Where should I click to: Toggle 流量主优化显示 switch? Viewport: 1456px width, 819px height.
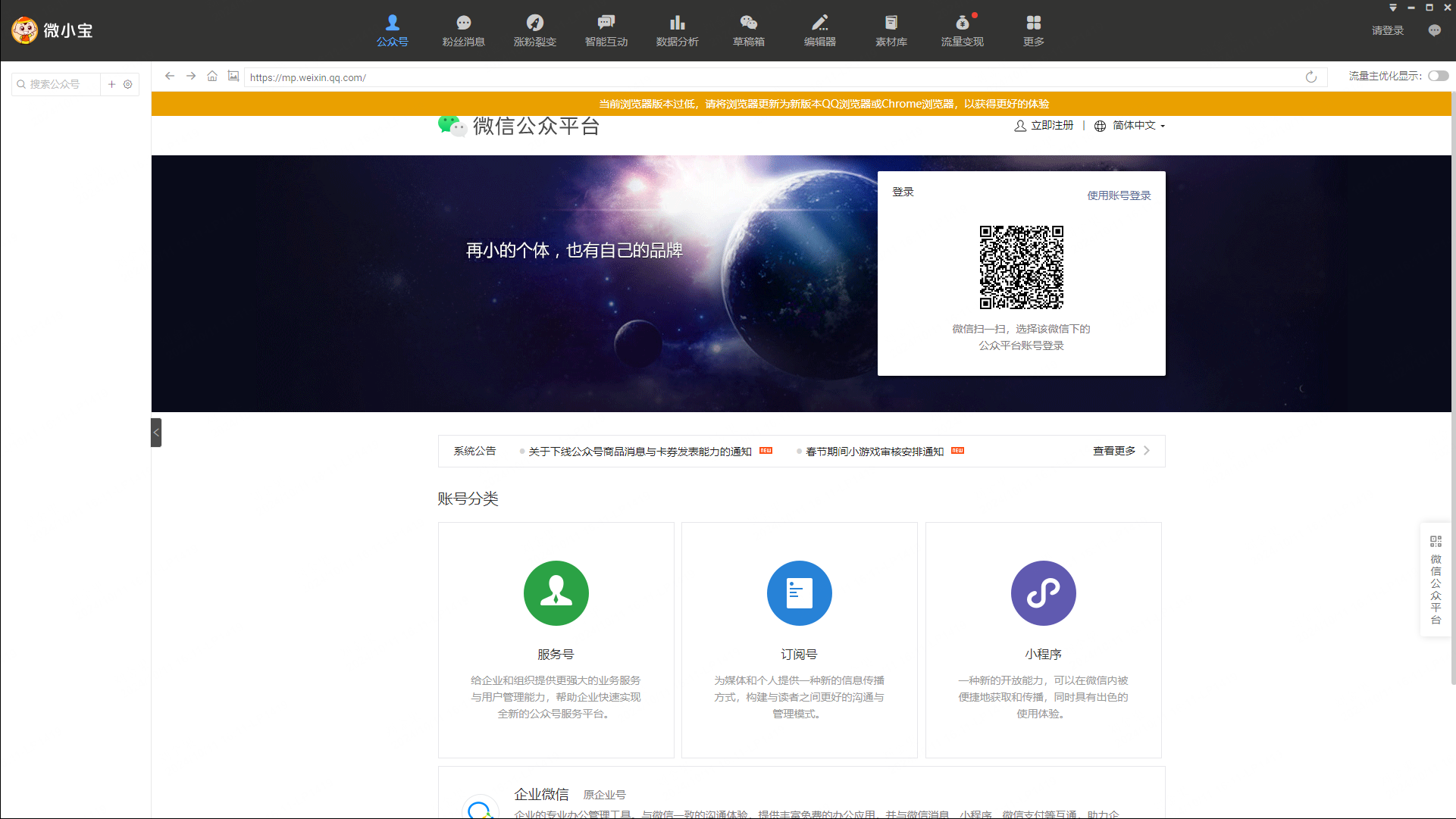[1438, 76]
